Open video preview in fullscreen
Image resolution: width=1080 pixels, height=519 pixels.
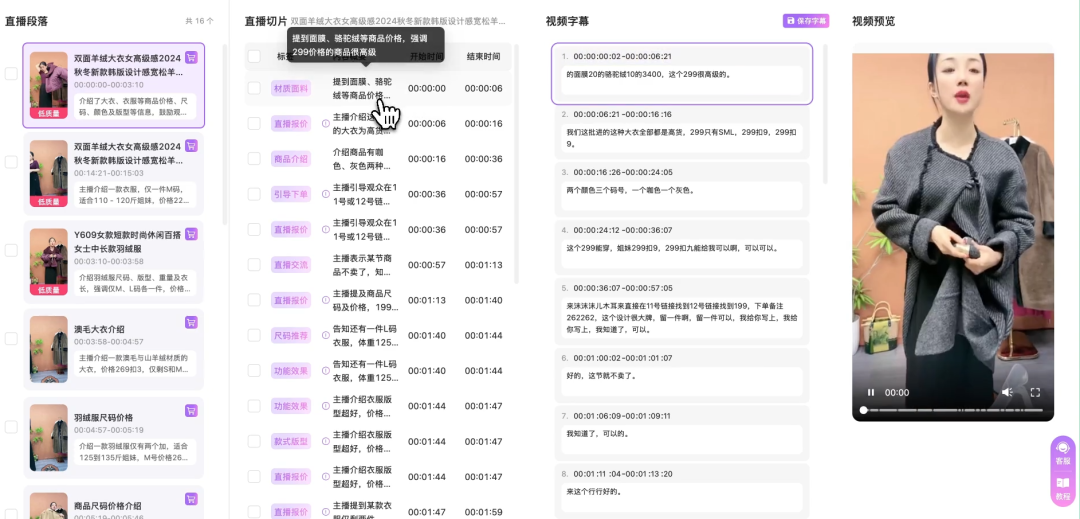tap(1035, 392)
